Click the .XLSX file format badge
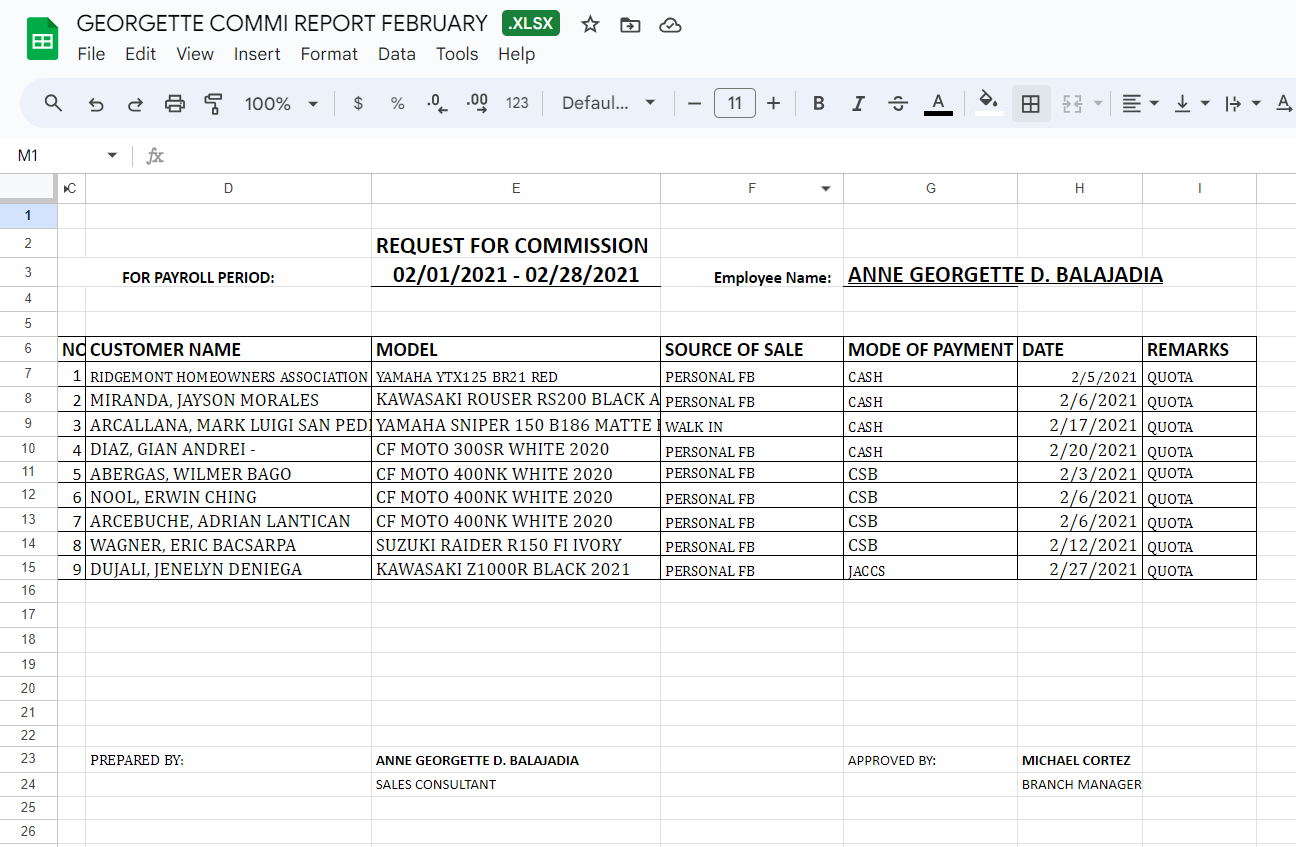The image size is (1296, 847). pyautogui.click(x=531, y=24)
